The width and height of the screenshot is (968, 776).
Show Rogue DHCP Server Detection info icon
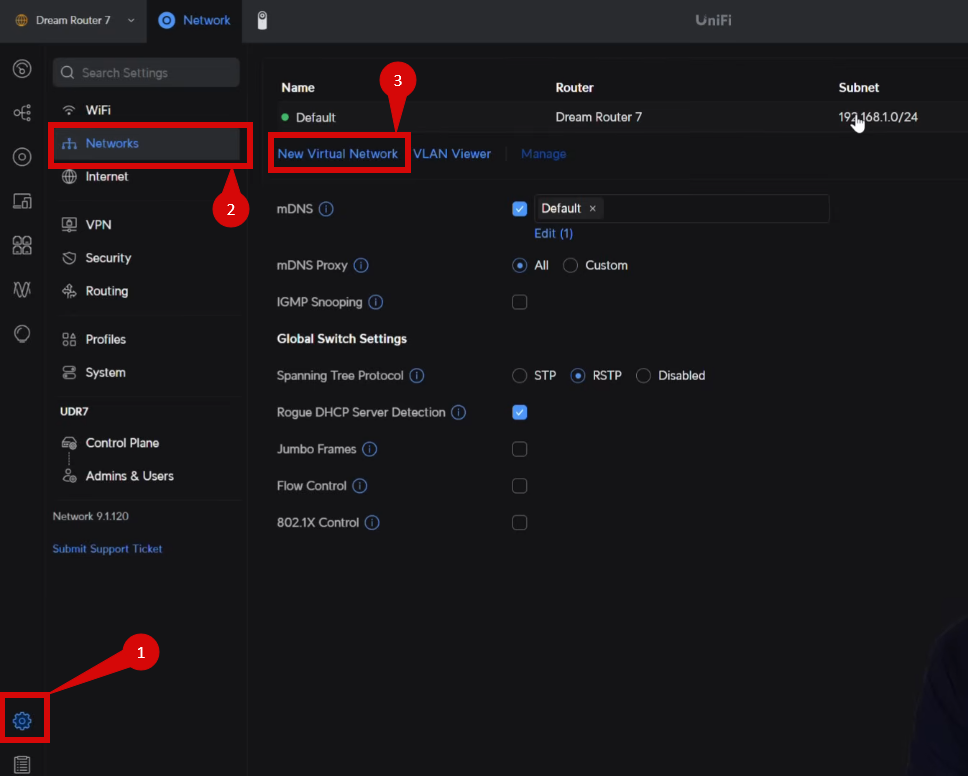pyautogui.click(x=458, y=412)
